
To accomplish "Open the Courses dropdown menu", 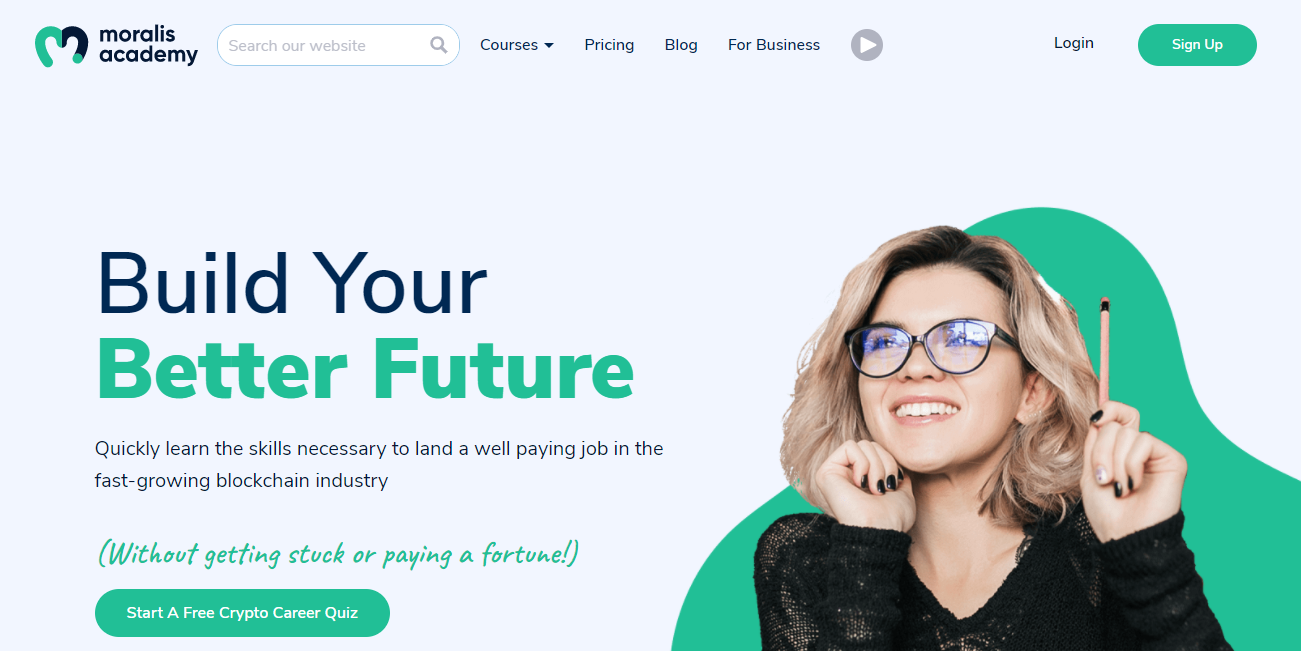I will tap(517, 45).
